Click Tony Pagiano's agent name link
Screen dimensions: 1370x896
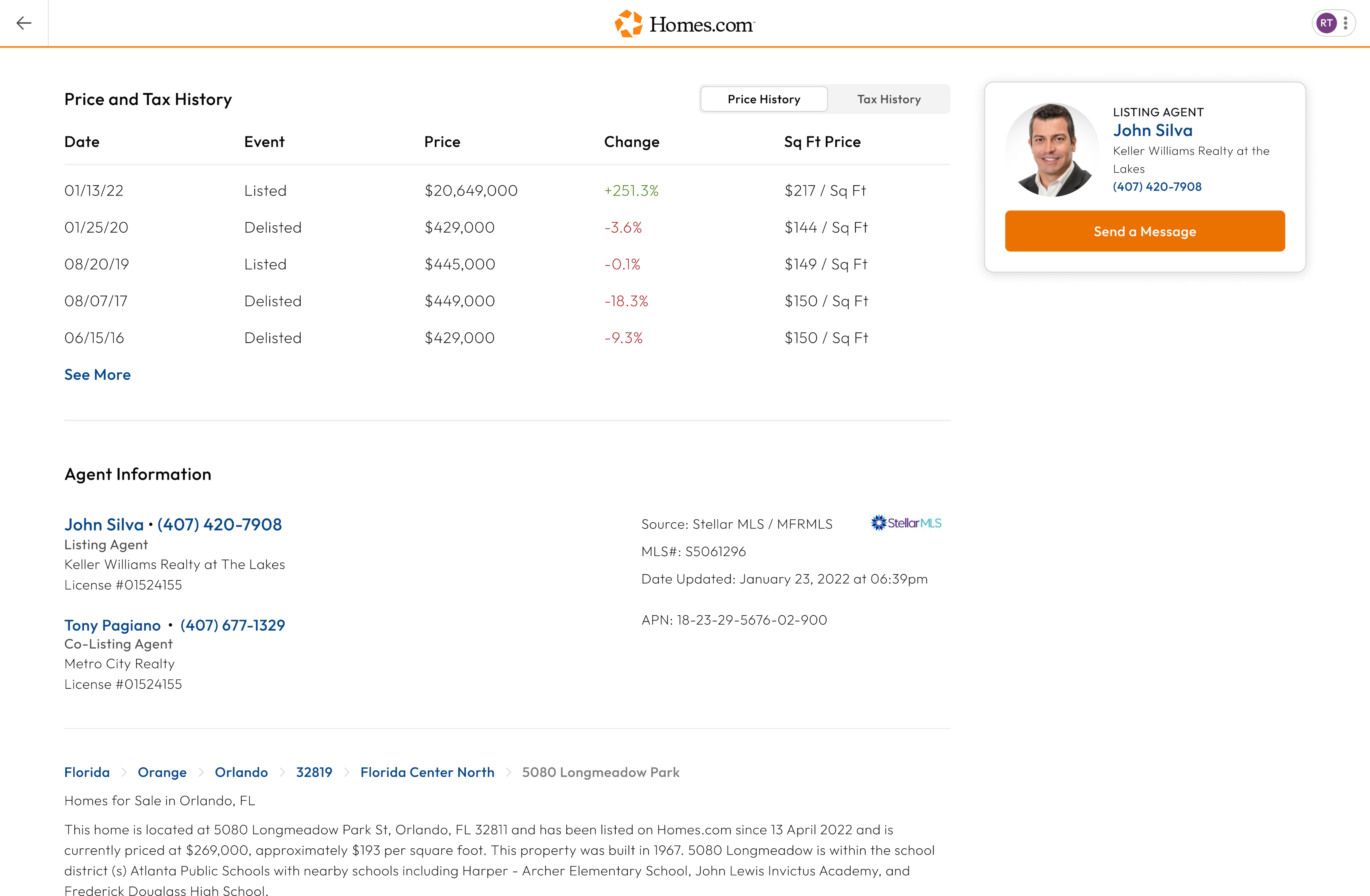112,625
